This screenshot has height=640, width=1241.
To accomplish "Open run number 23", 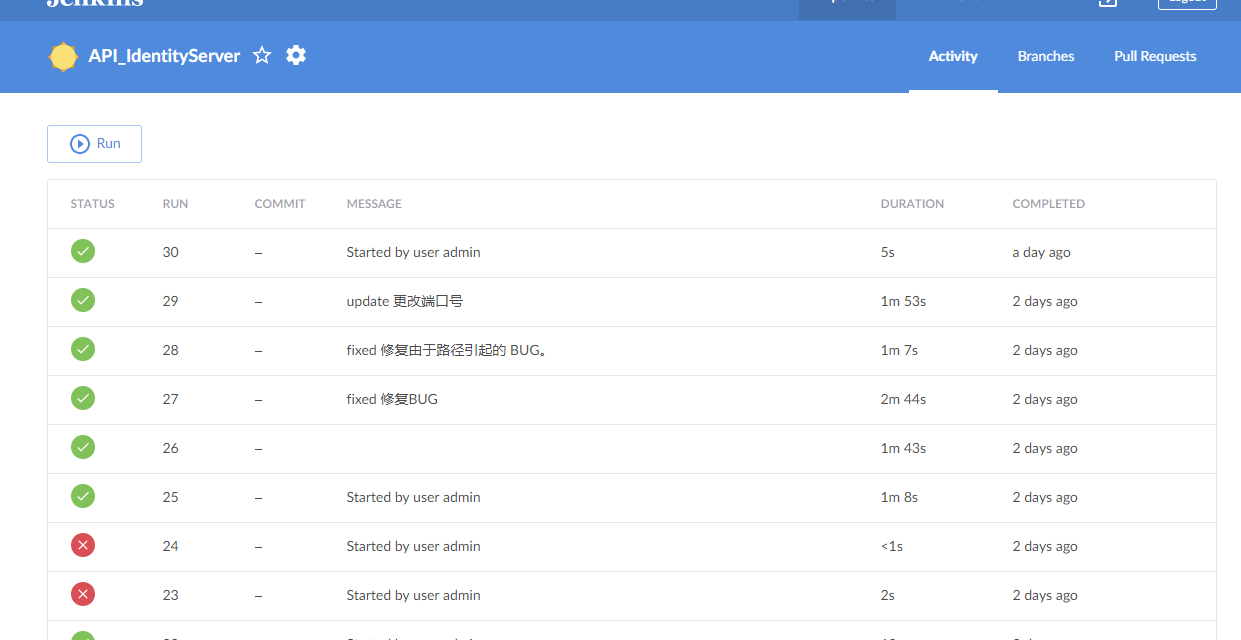I will tap(171, 596).
